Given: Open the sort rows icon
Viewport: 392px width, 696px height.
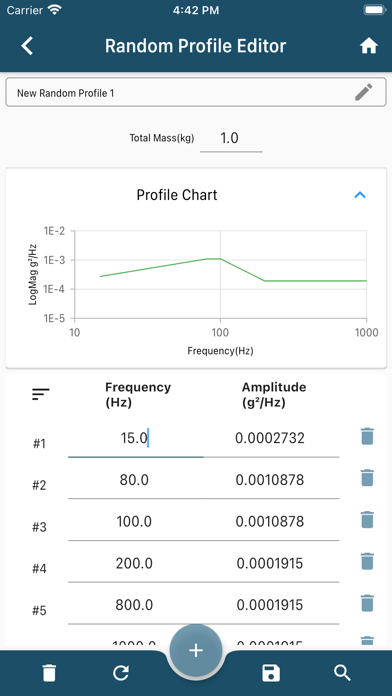Looking at the screenshot, I should click(x=40, y=394).
